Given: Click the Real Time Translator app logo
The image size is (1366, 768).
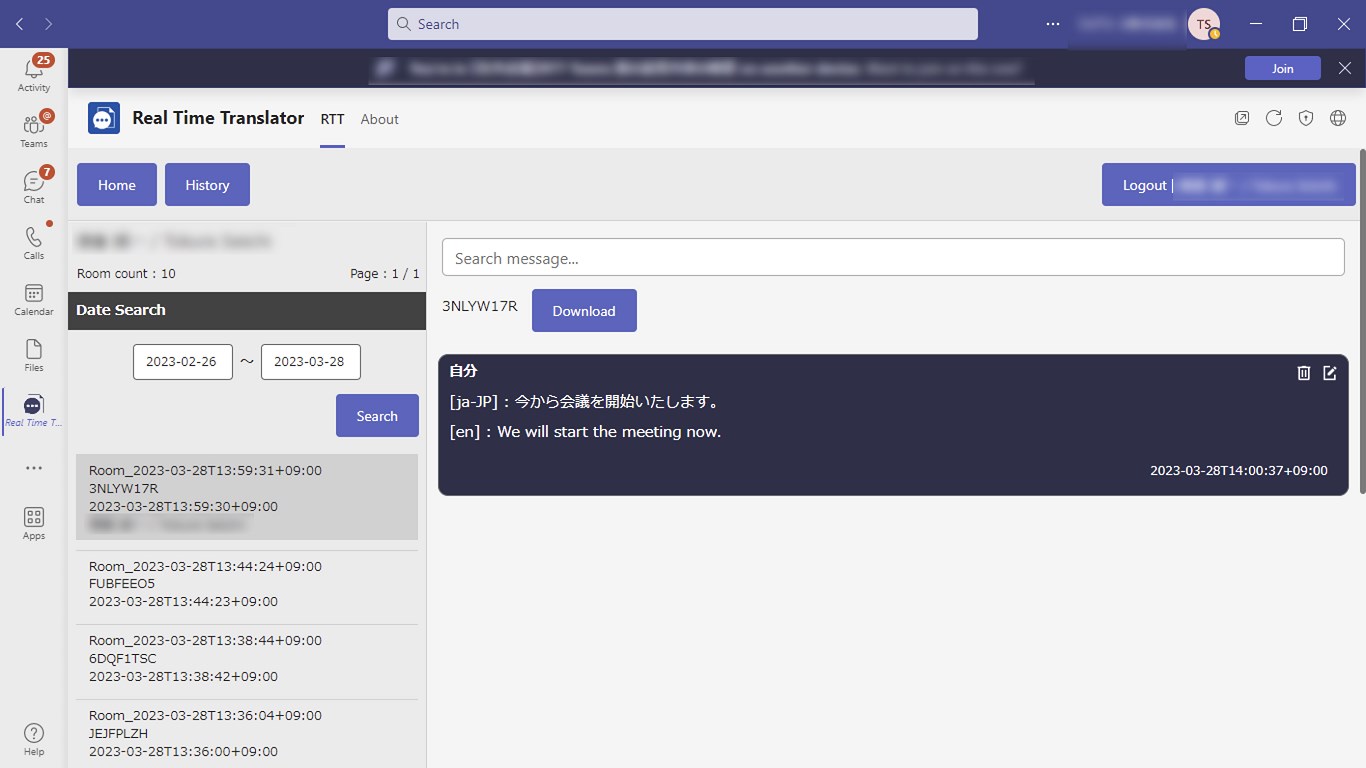Looking at the screenshot, I should click(x=104, y=118).
